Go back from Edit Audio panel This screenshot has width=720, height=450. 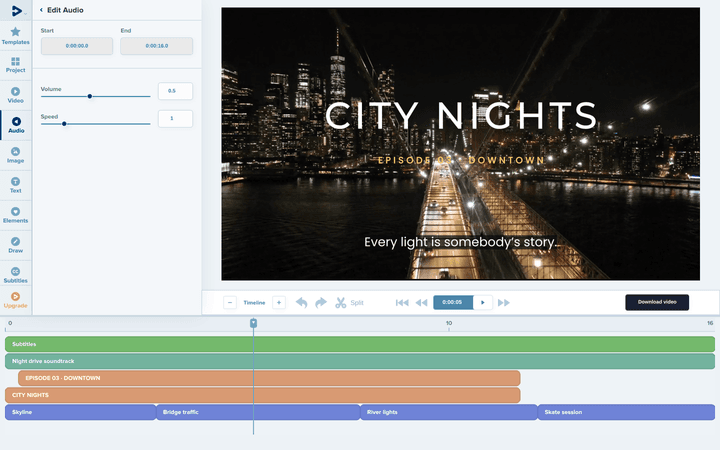point(41,10)
